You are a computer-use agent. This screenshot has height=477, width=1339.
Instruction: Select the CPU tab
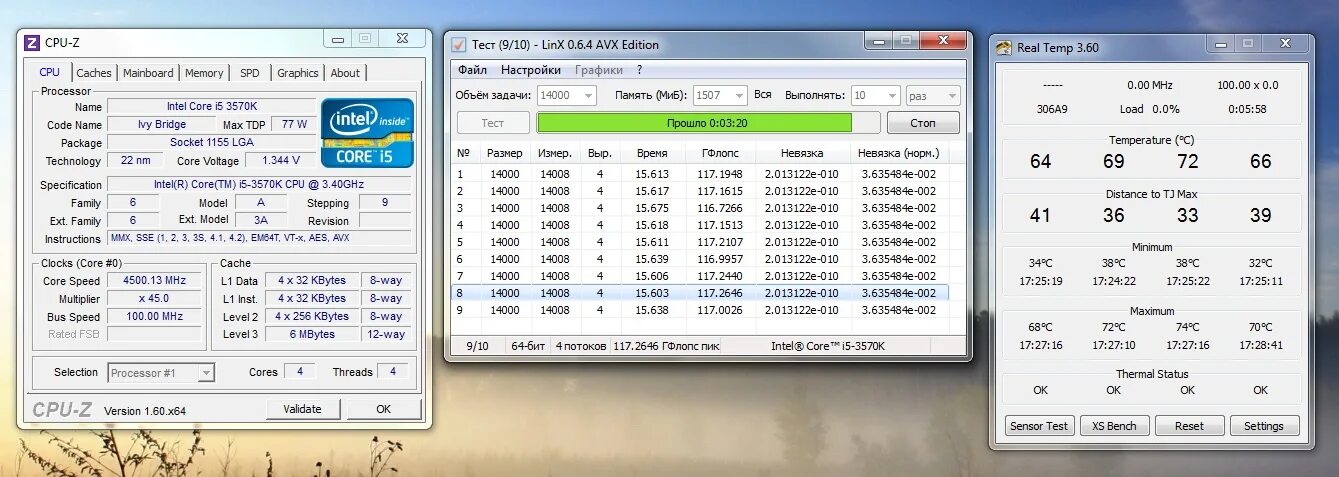coord(50,72)
